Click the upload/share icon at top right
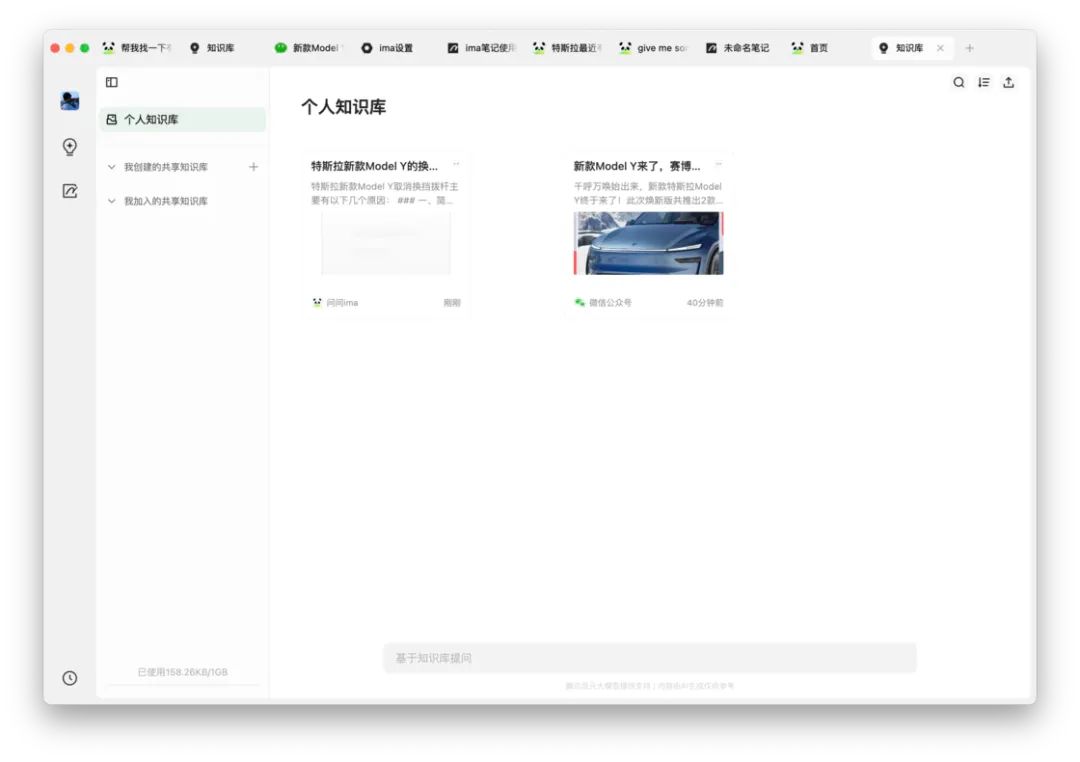The width and height of the screenshot is (1080, 762). [x=1008, y=83]
